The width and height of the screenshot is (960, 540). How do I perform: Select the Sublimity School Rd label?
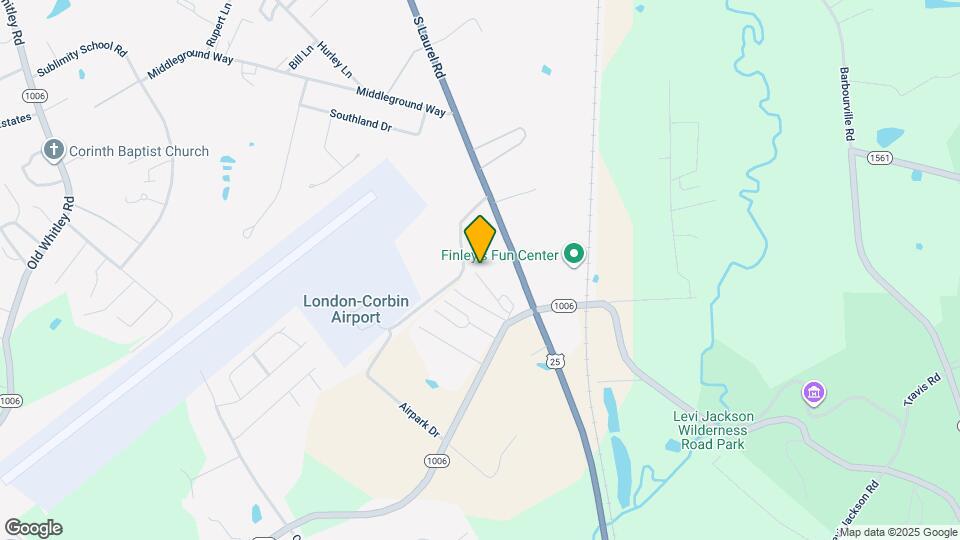(x=82, y=58)
